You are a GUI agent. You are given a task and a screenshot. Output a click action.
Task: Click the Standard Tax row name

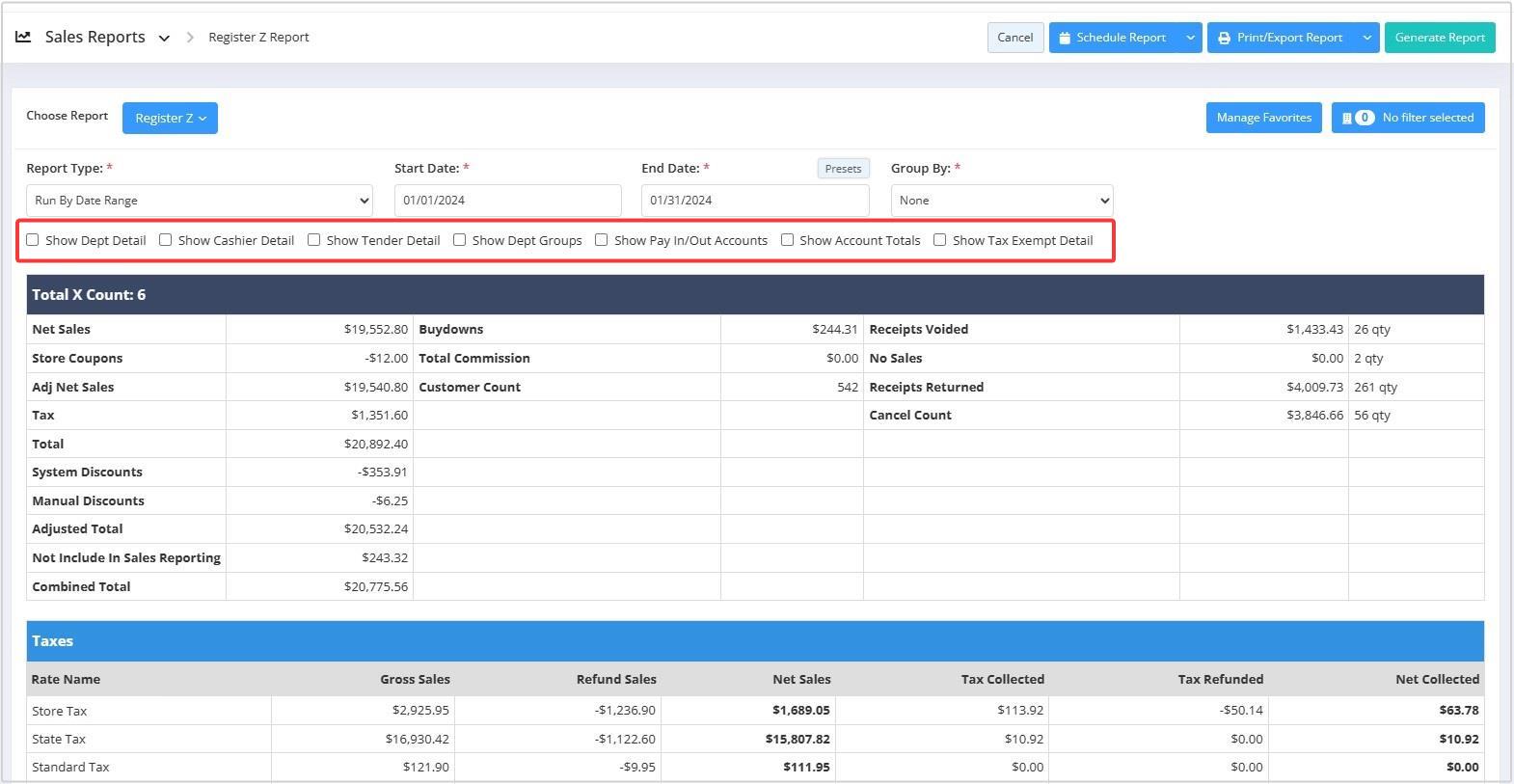click(70, 768)
